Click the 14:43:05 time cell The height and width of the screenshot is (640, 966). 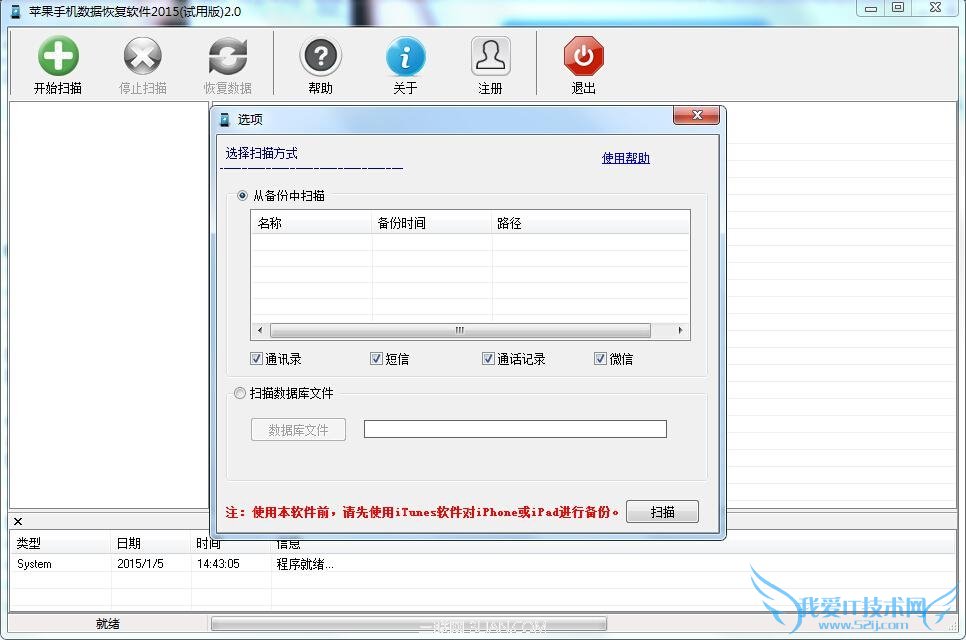pyautogui.click(x=218, y=564)
